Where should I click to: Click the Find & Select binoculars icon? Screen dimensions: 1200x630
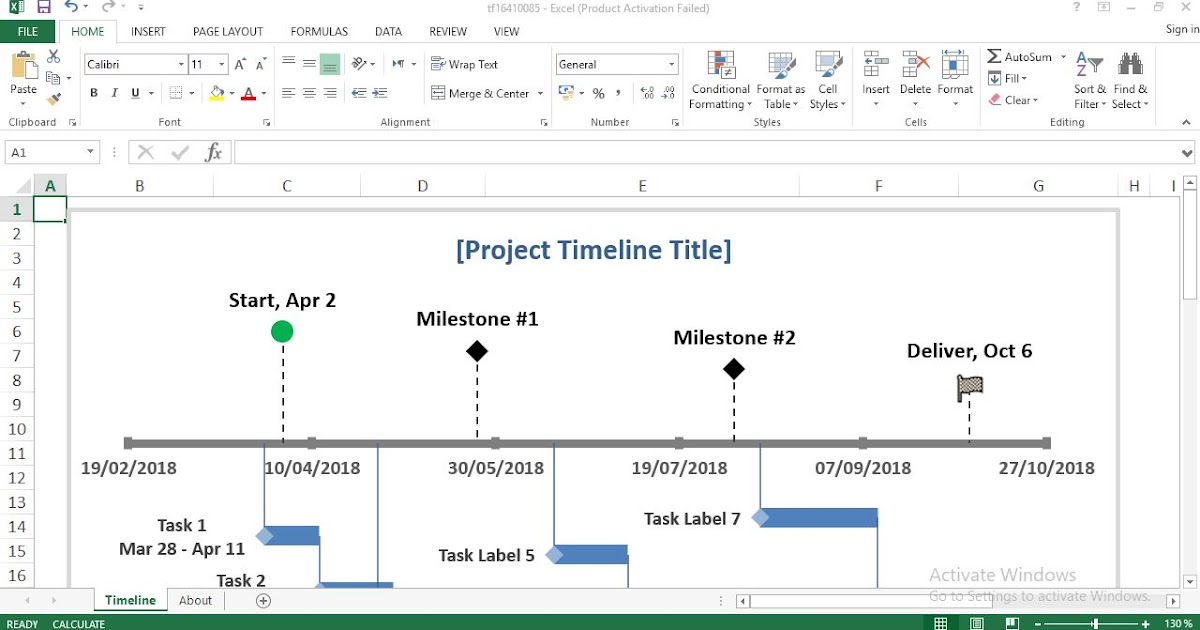tap(1130, 62)
